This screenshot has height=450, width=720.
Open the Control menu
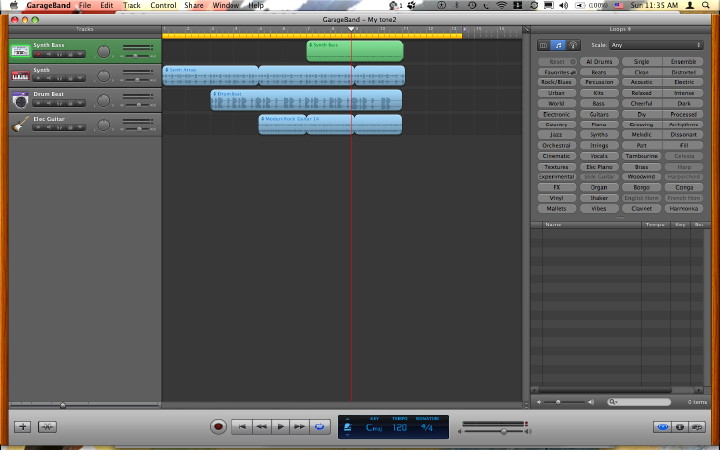point(163,5)
